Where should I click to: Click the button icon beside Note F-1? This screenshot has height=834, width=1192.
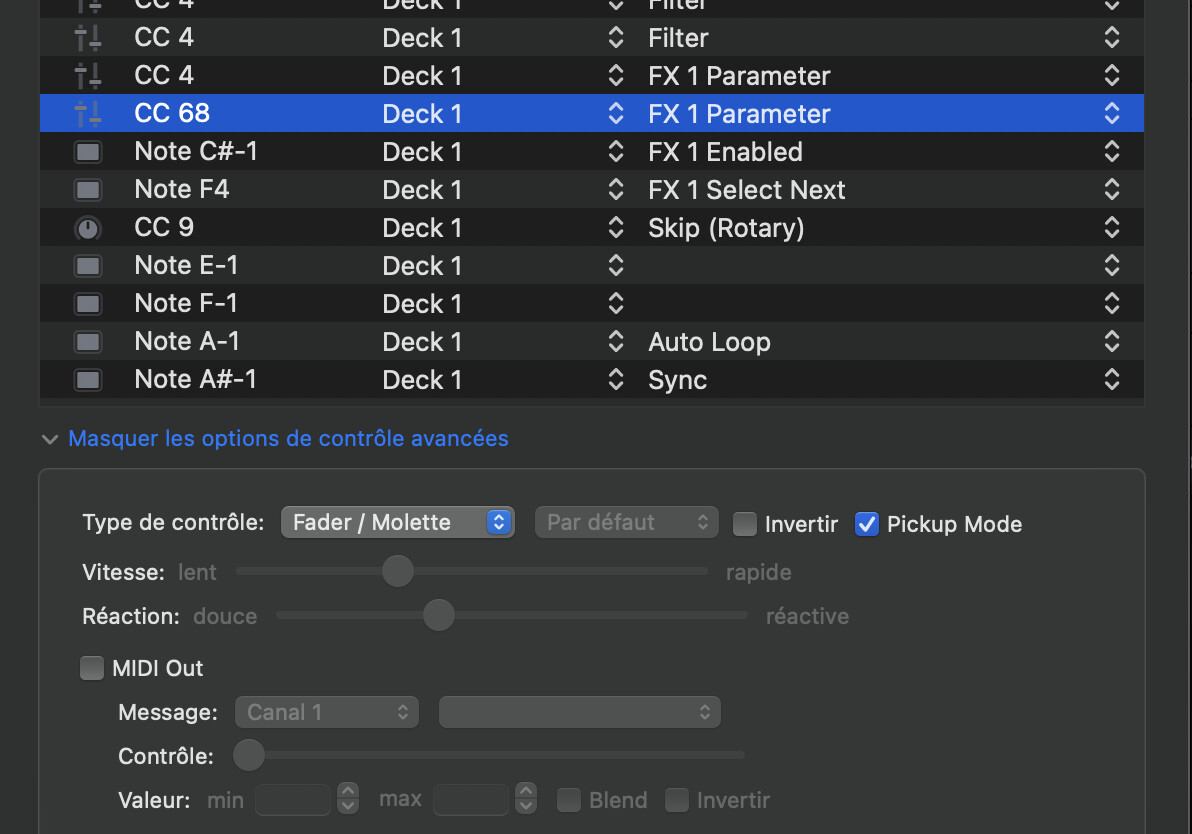pyautogui.click(x=88, y=303)
